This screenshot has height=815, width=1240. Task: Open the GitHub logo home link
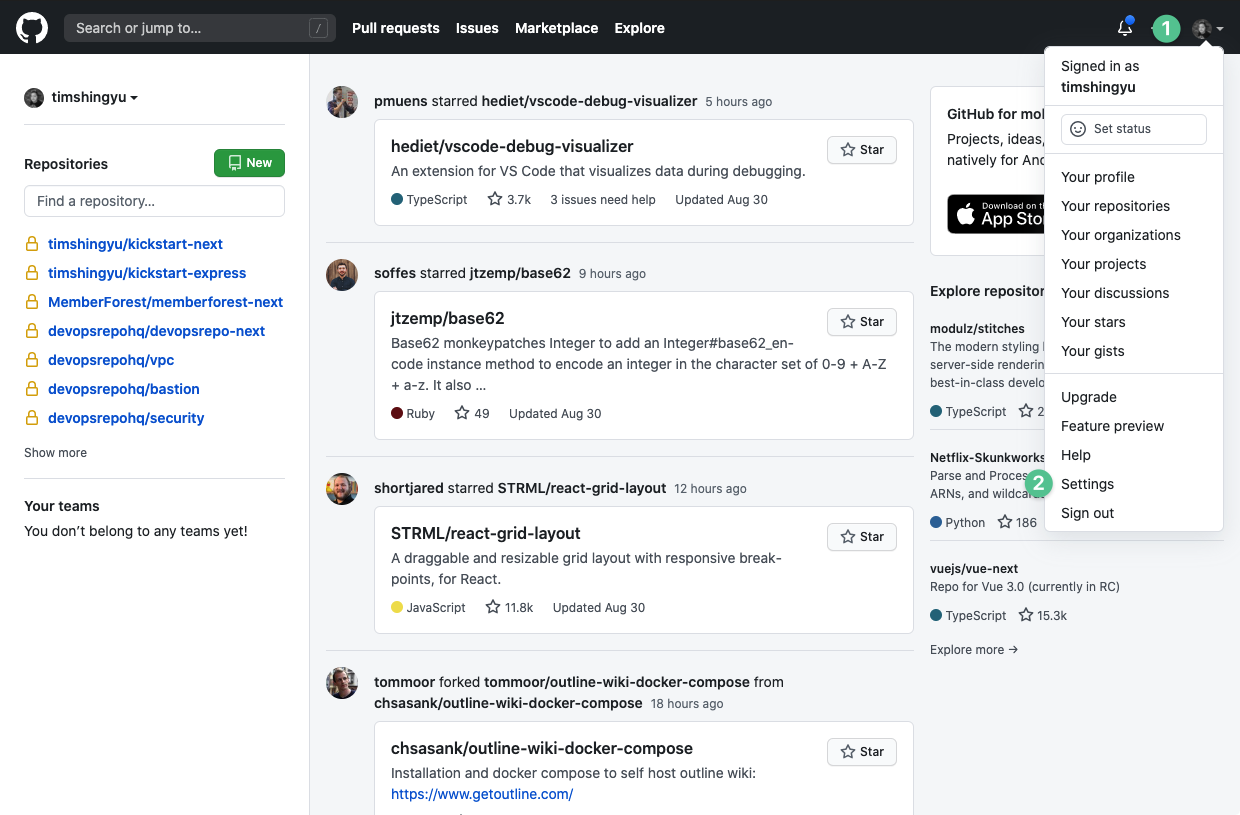click(x=32, y=28)
